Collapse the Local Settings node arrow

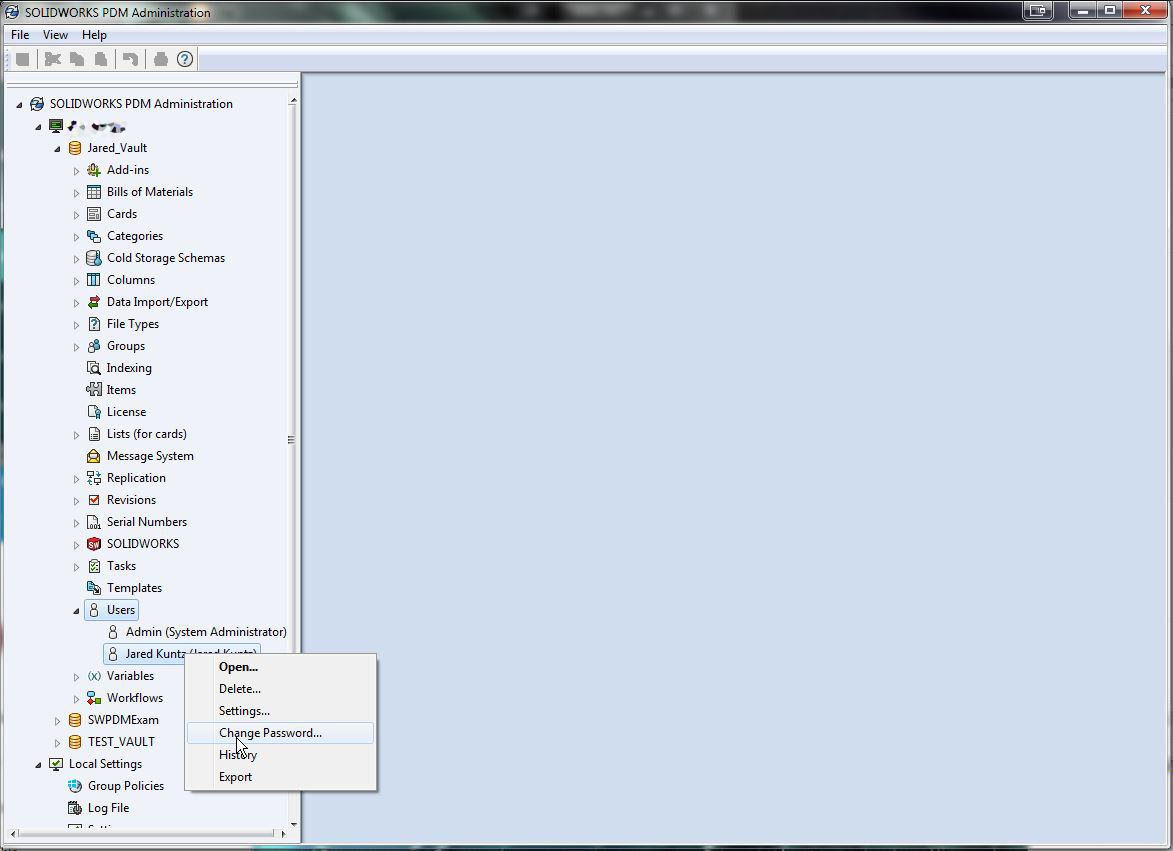38,765
